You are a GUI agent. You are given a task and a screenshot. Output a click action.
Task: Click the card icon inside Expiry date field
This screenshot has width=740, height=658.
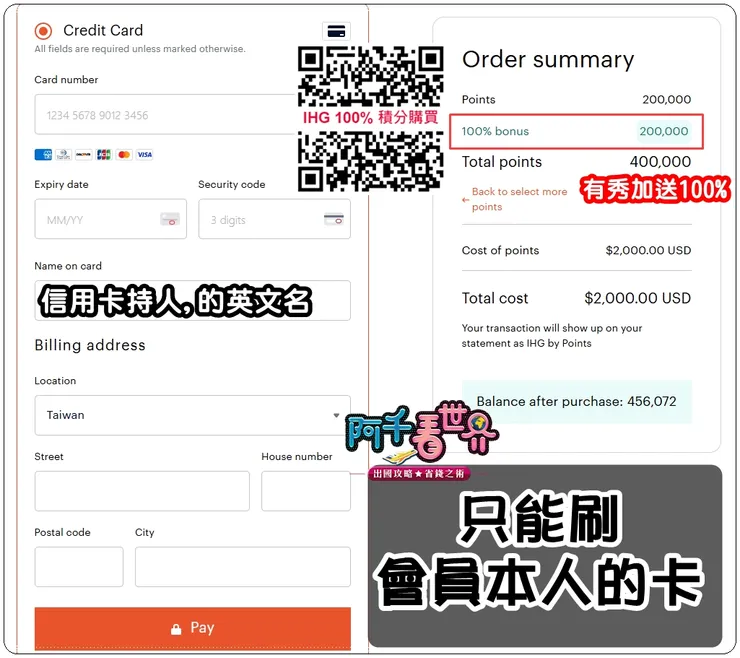pyautogui.click(x=169, y=219)
